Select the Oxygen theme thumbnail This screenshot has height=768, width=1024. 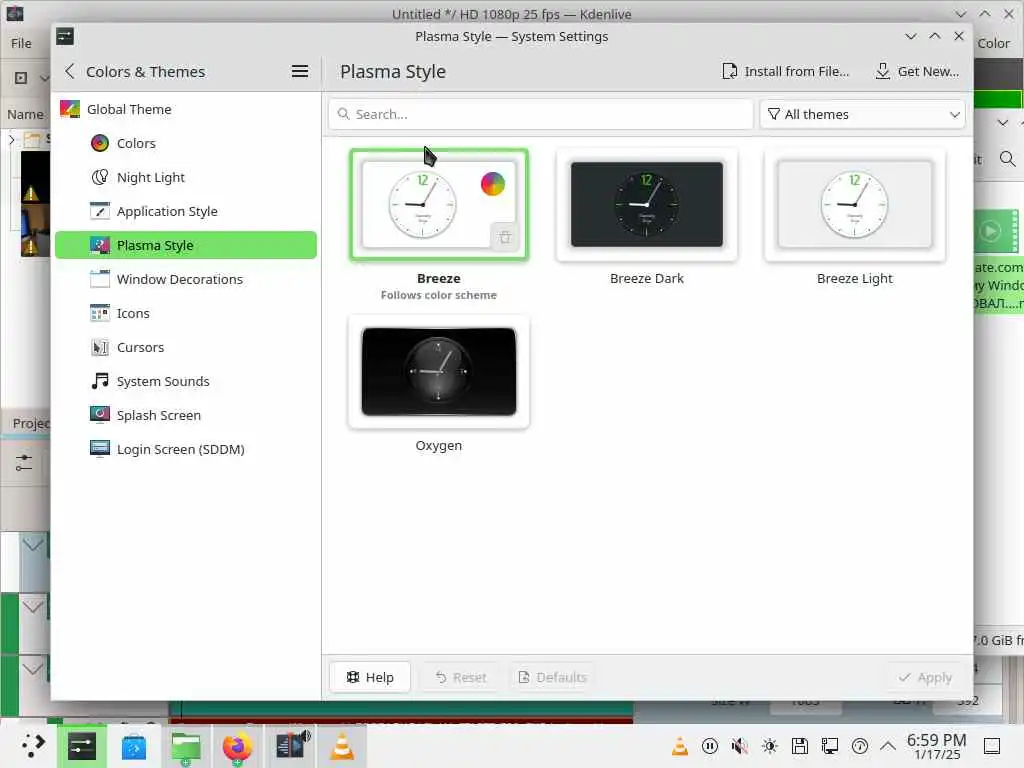(x=439, y=372)
